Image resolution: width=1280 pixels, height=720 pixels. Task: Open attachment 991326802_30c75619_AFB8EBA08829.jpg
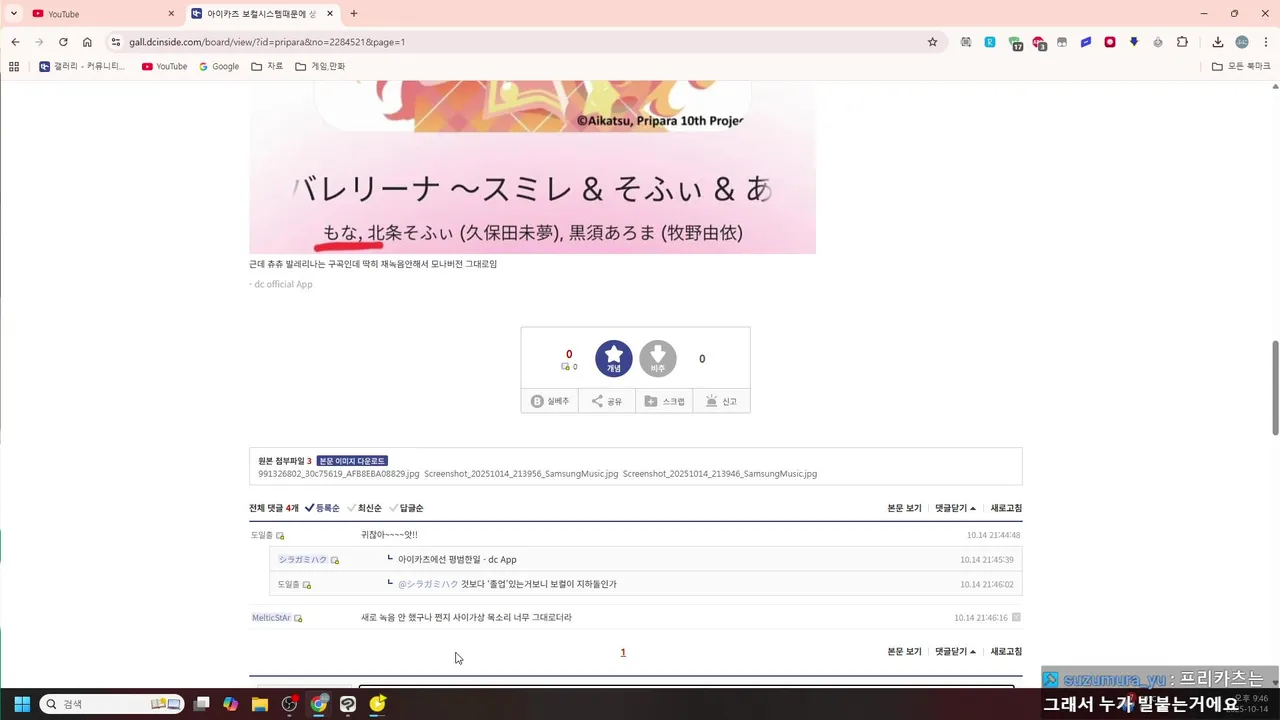coord(338,474)
